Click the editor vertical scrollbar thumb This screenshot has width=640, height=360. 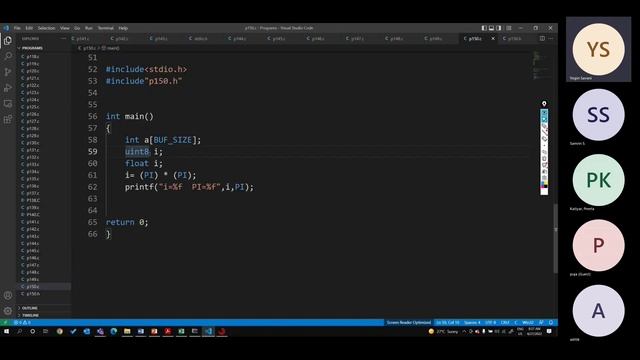(x=556, y=238)
